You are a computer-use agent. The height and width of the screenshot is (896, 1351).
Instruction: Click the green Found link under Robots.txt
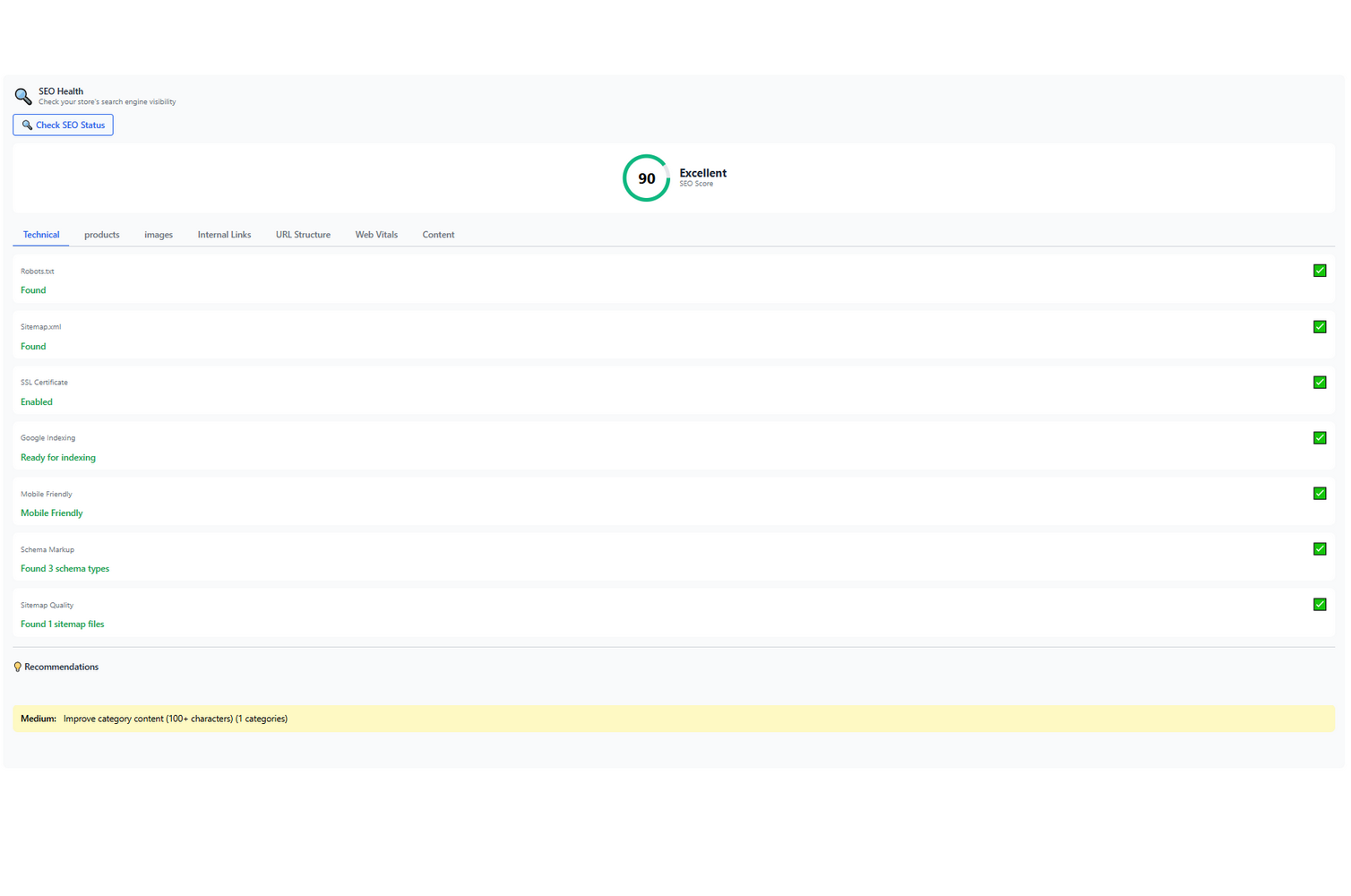(x=32, y=289)
